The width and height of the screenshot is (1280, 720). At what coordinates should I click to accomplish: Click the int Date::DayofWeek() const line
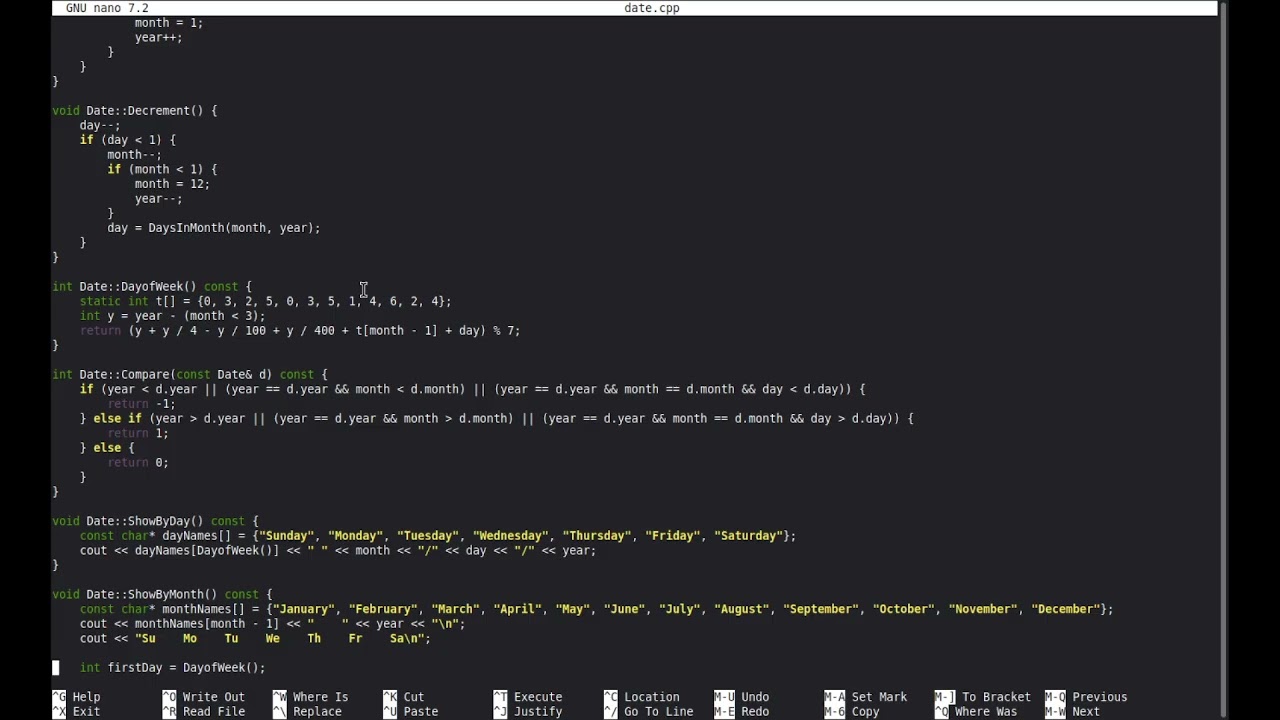click(x=152, y=287)
